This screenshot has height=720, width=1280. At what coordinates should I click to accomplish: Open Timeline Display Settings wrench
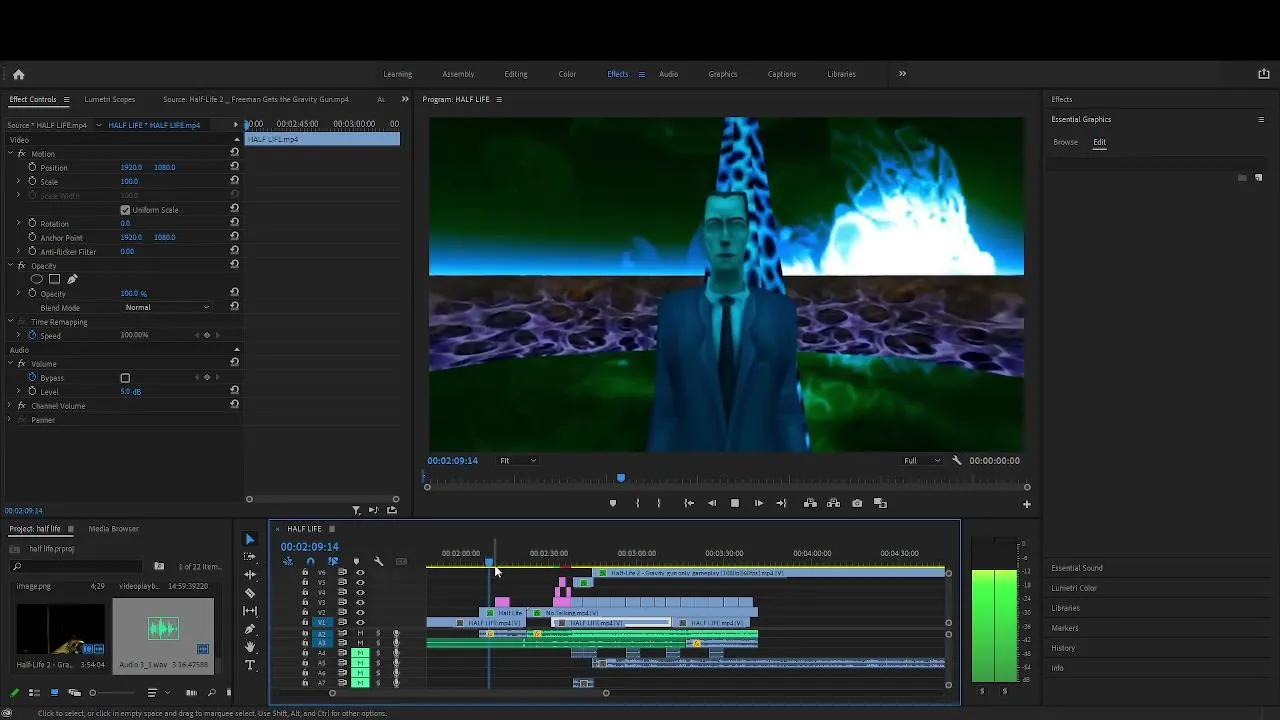378,561
